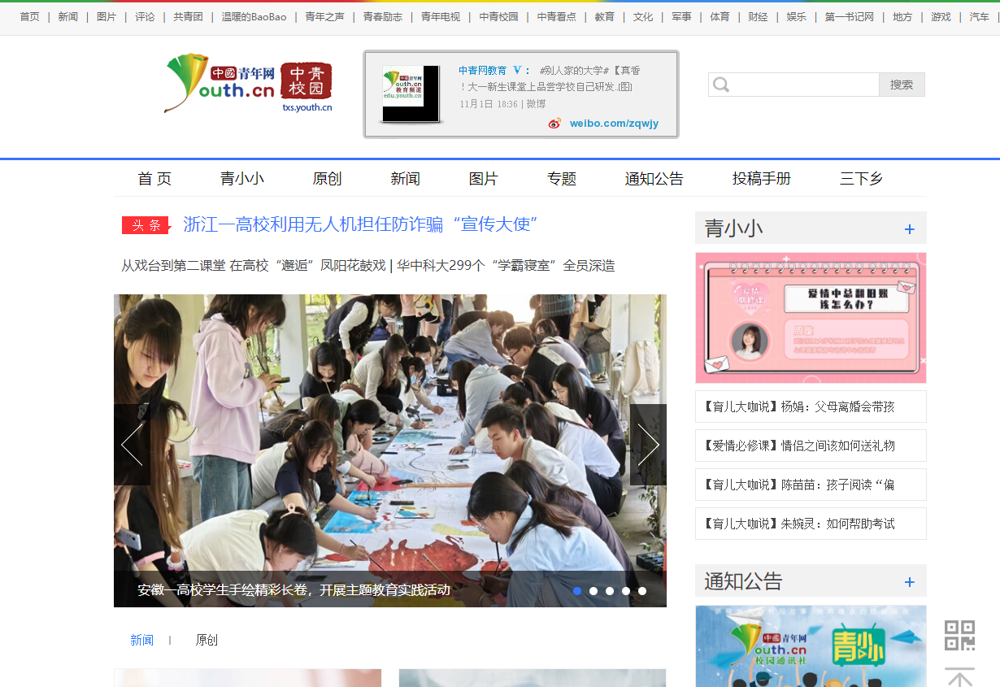Click the back-to-top arrow icon
The image size is (1000, 687).
click(x=959, y=677)
